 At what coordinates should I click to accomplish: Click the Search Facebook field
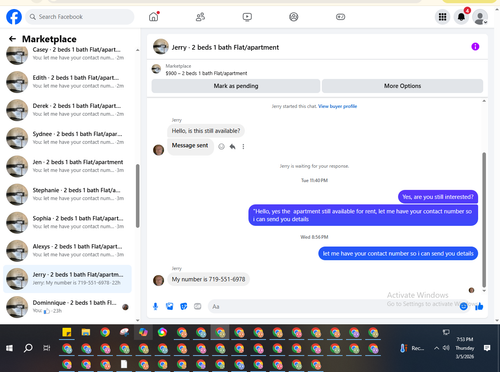80,17
